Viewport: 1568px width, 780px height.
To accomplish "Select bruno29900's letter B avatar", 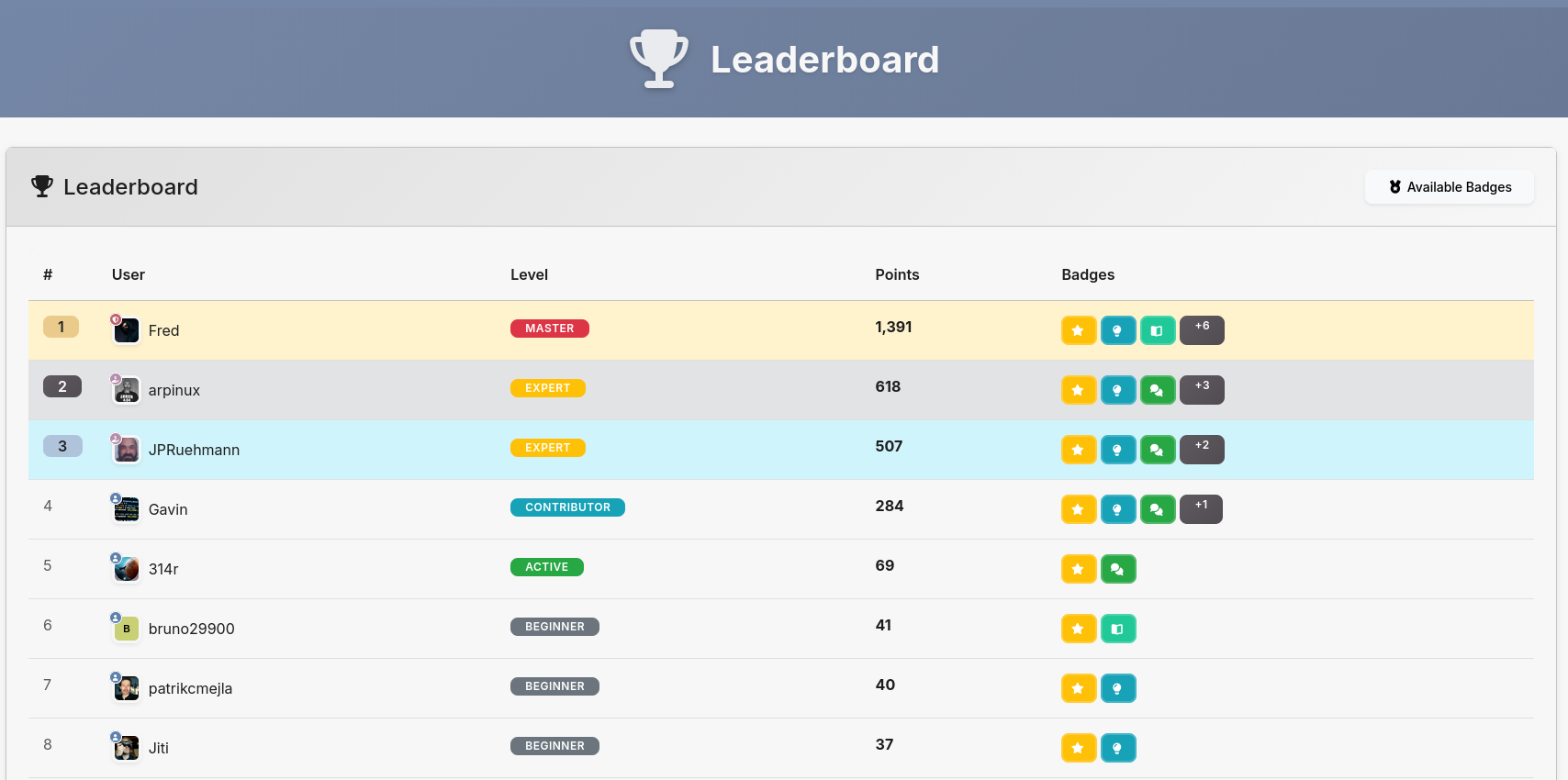I will (x=127, y=630).
